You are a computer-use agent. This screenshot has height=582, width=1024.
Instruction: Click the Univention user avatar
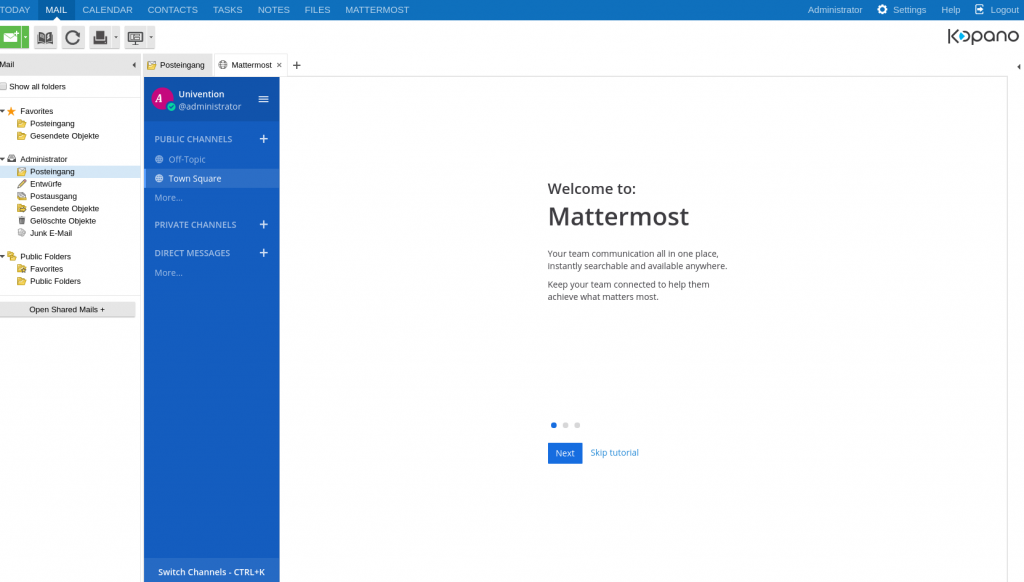tap(162, 99)
